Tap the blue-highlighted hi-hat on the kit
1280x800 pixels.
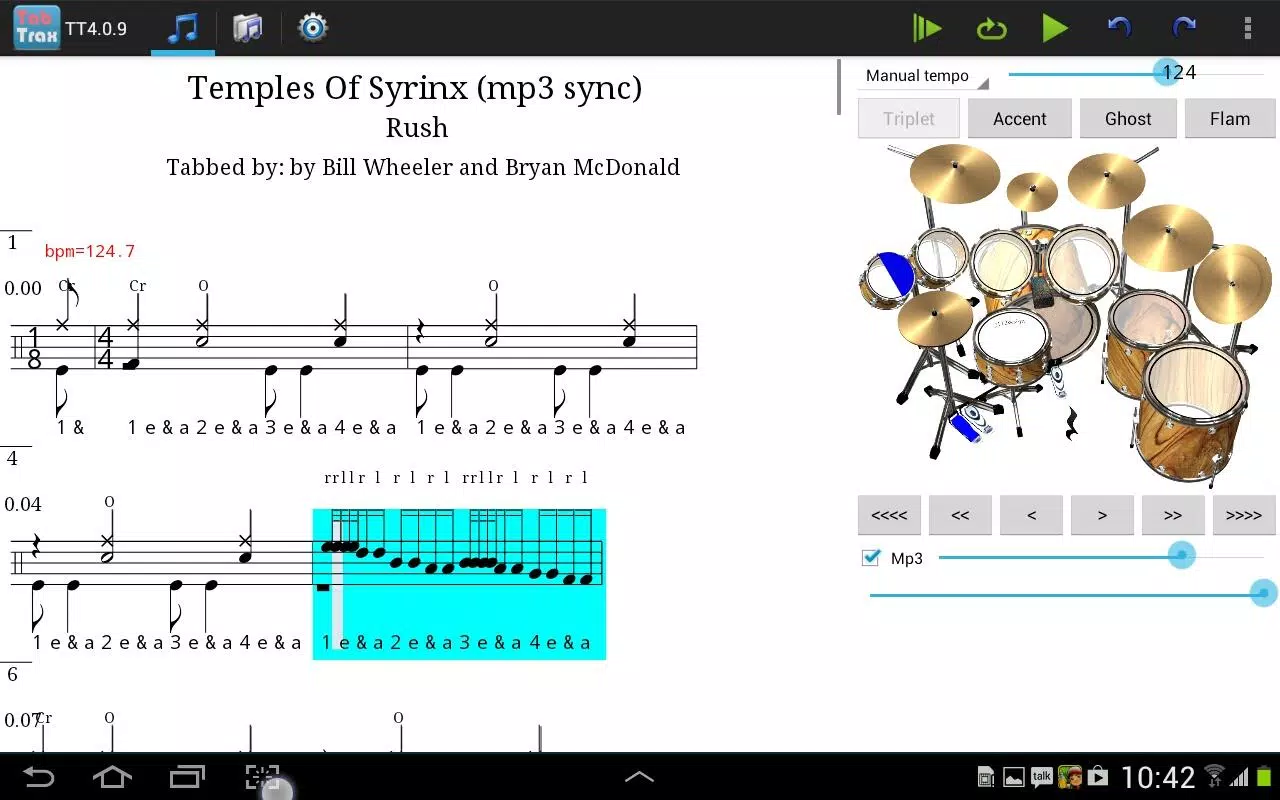pyautogui.click(x=886, y=279)
